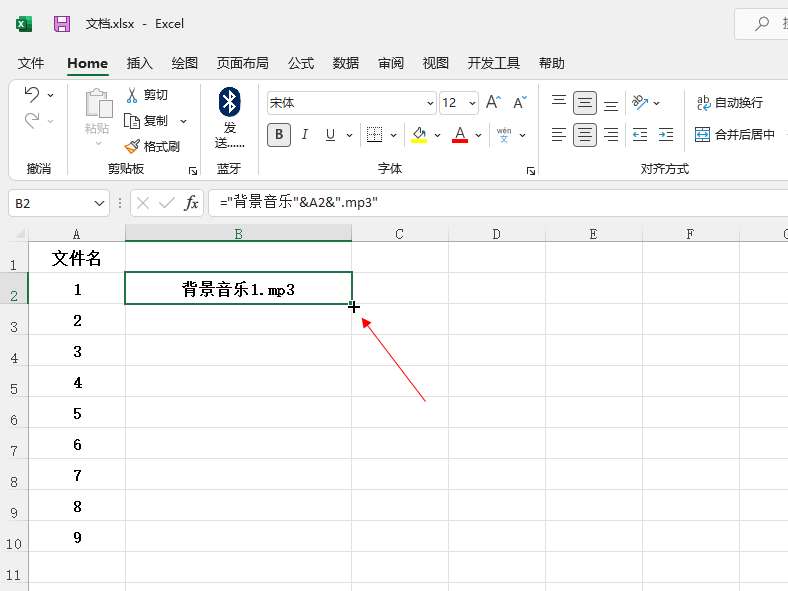Open clipboard dialog launcher
788x591 pixels.
click(193, 171)
